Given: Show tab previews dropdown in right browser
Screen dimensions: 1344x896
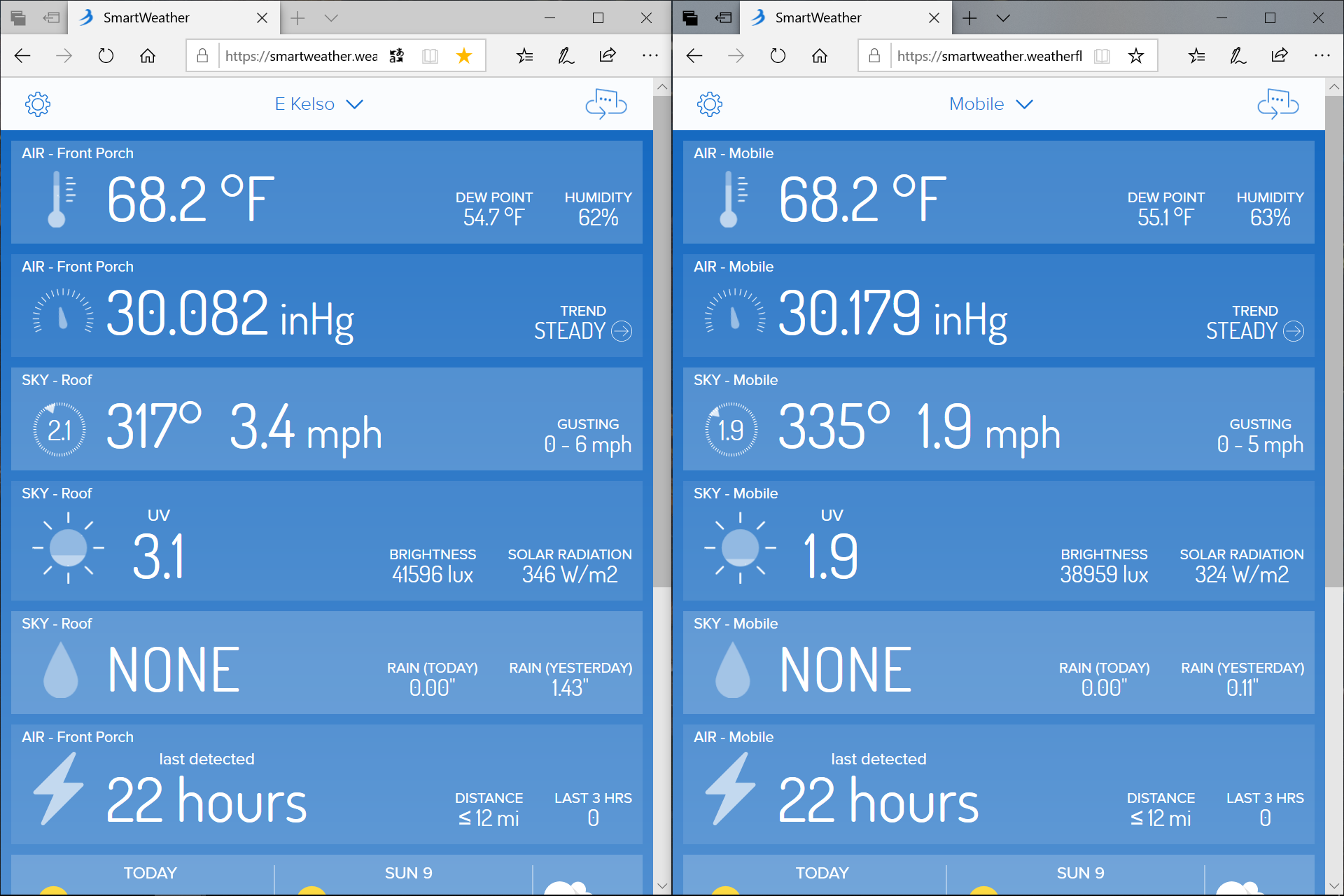Looking at the screenshot, I should (1003, 18).
